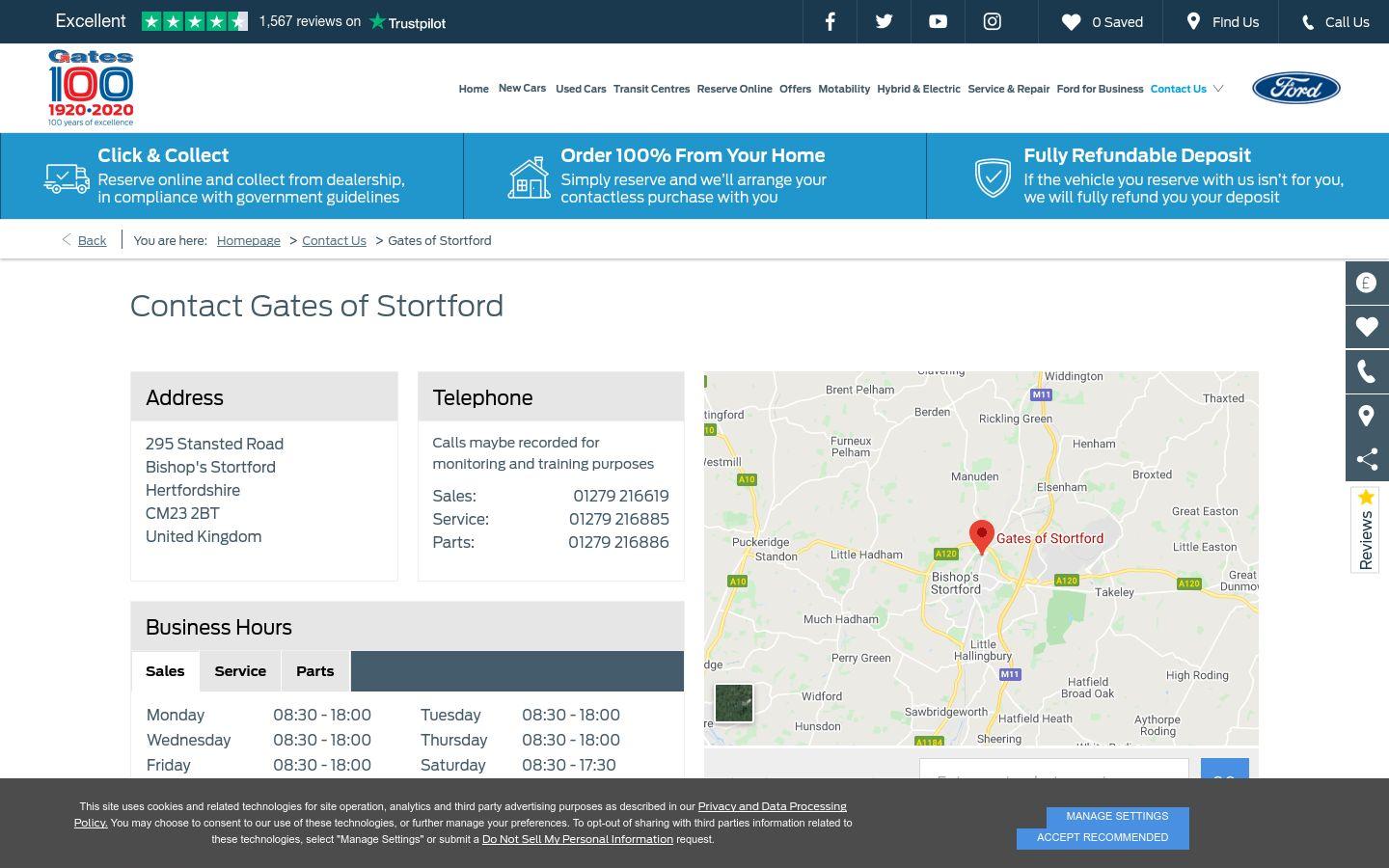
Task: Open Contact Us menu item
Action: [1178, 89]
